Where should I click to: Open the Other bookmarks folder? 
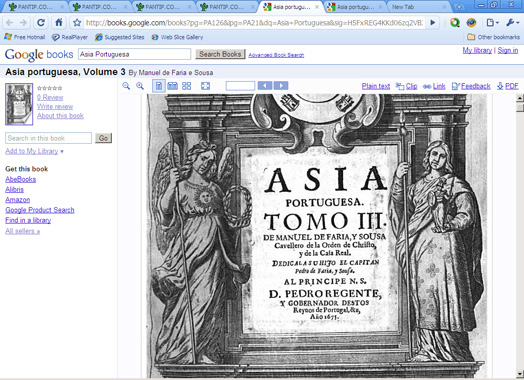(494, 37)
